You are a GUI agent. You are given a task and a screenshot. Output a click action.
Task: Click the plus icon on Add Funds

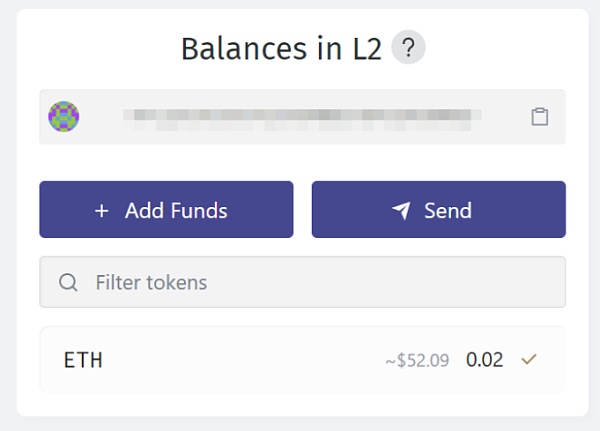coord(101,210)
